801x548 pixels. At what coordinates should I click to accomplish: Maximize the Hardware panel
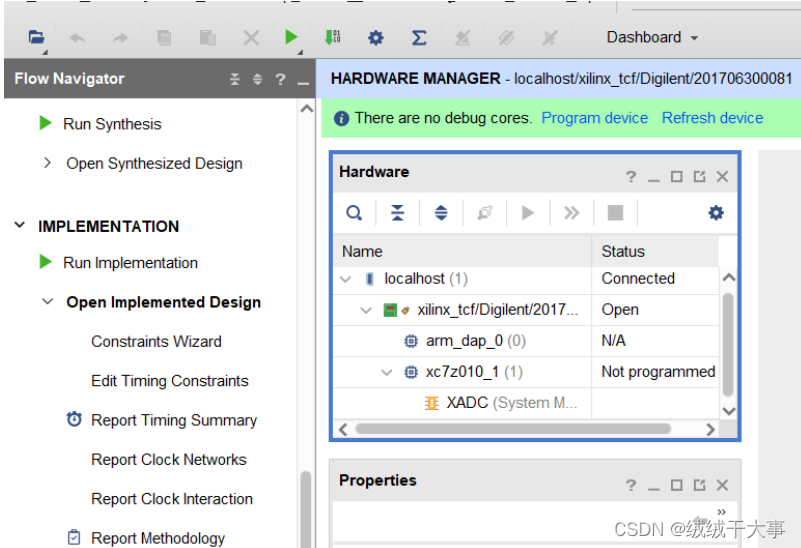point(676,177)
